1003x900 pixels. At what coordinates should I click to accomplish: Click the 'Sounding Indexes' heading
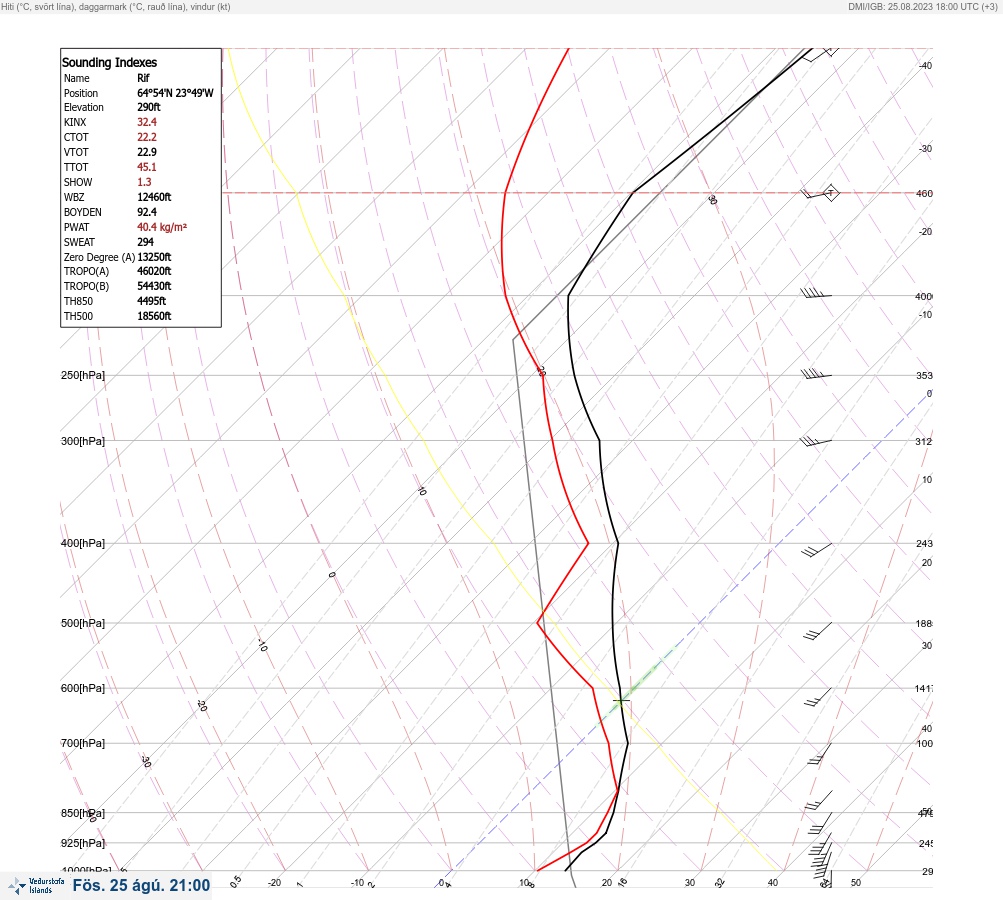tap(109, 63)
